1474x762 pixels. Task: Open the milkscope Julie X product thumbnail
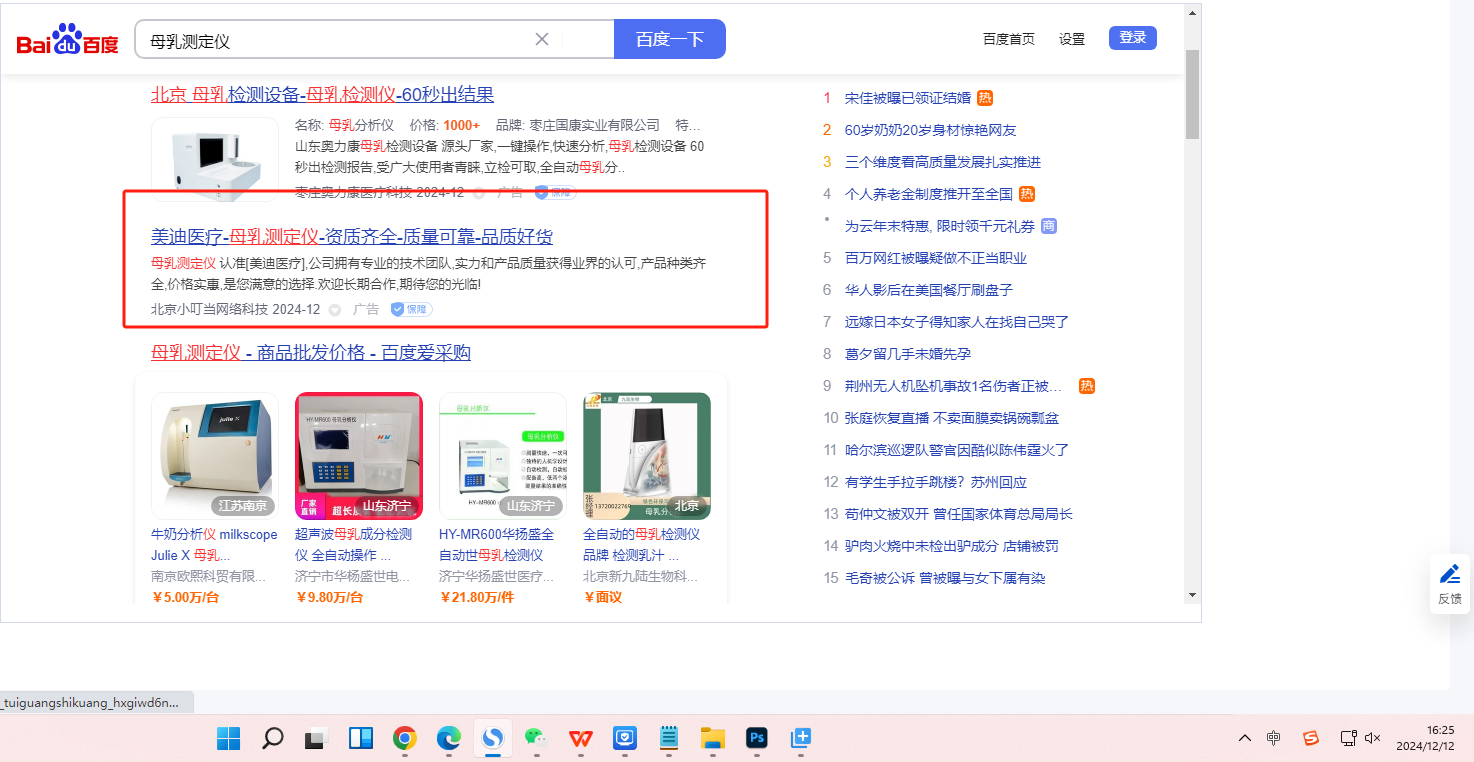coord(214,455)
